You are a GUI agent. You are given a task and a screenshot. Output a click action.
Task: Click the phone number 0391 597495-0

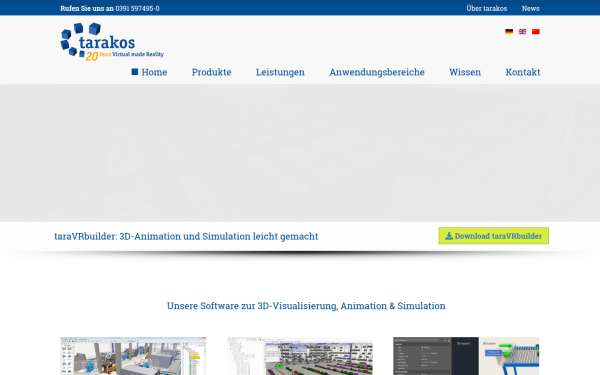(137, 8)
